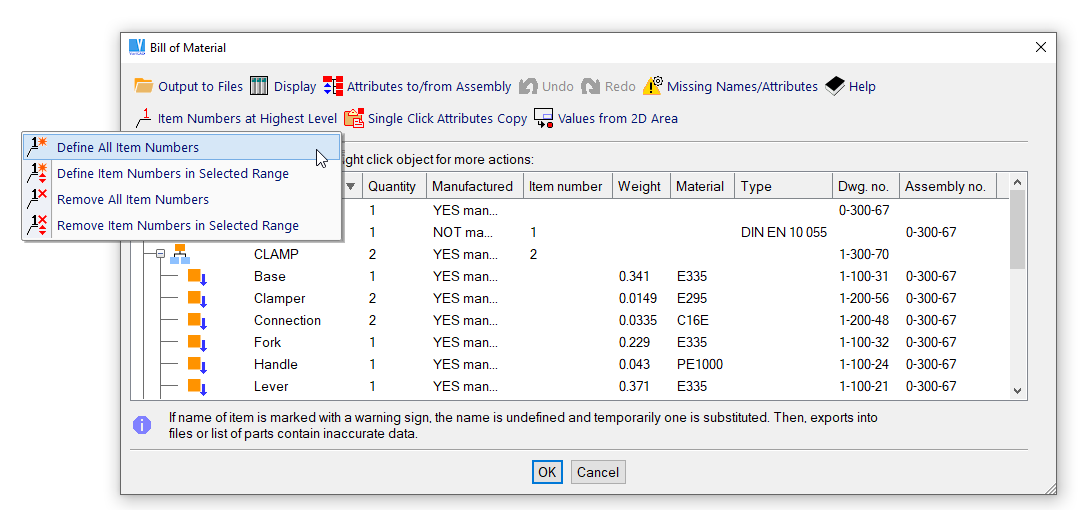Click Attributes to/from Assembly icon
The width and height of the screenshot is (1078, 510).
[333, 86]
